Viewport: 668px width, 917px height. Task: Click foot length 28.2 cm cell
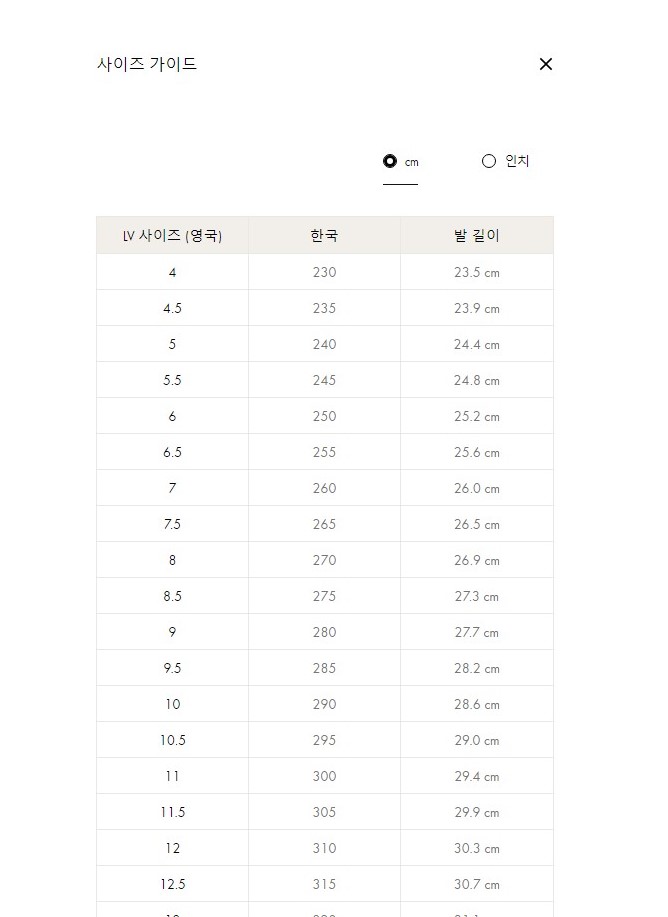(477, 668)
